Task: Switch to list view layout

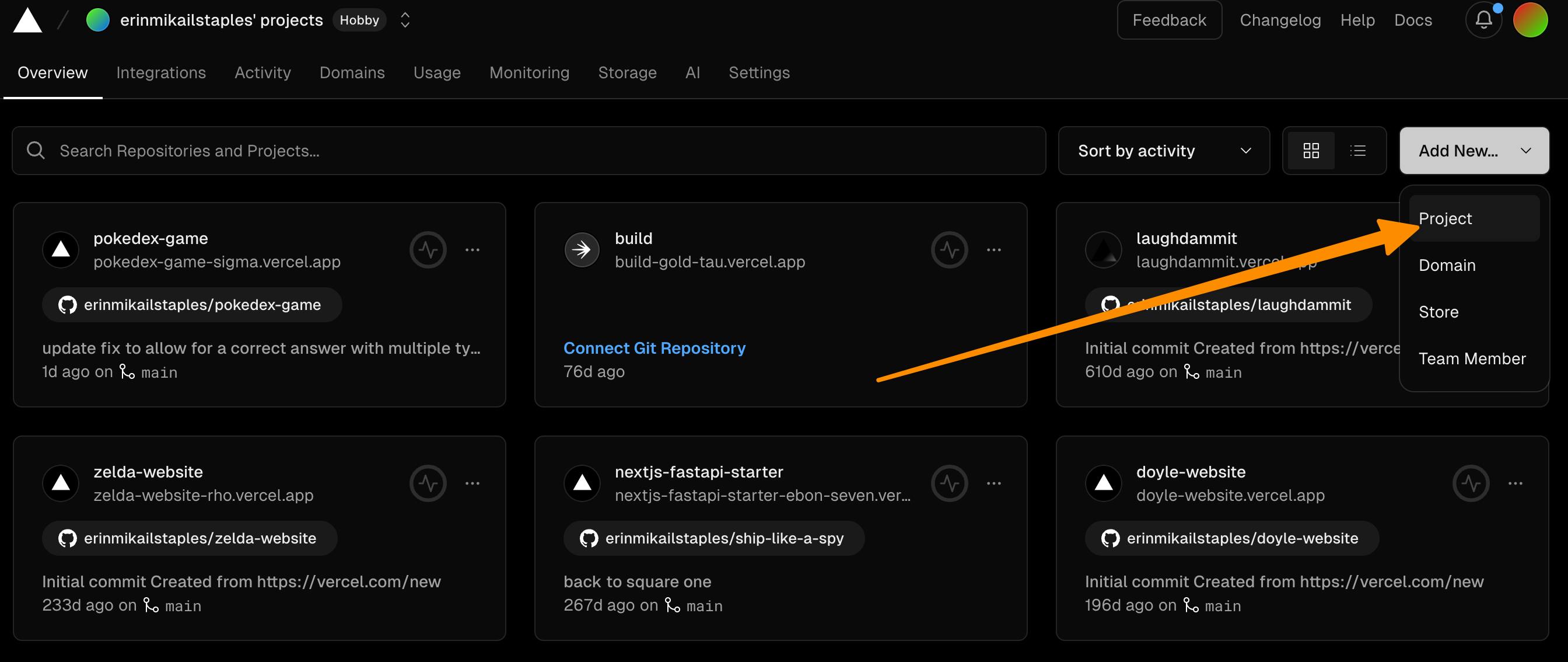Action: [x=1357, y=151]
